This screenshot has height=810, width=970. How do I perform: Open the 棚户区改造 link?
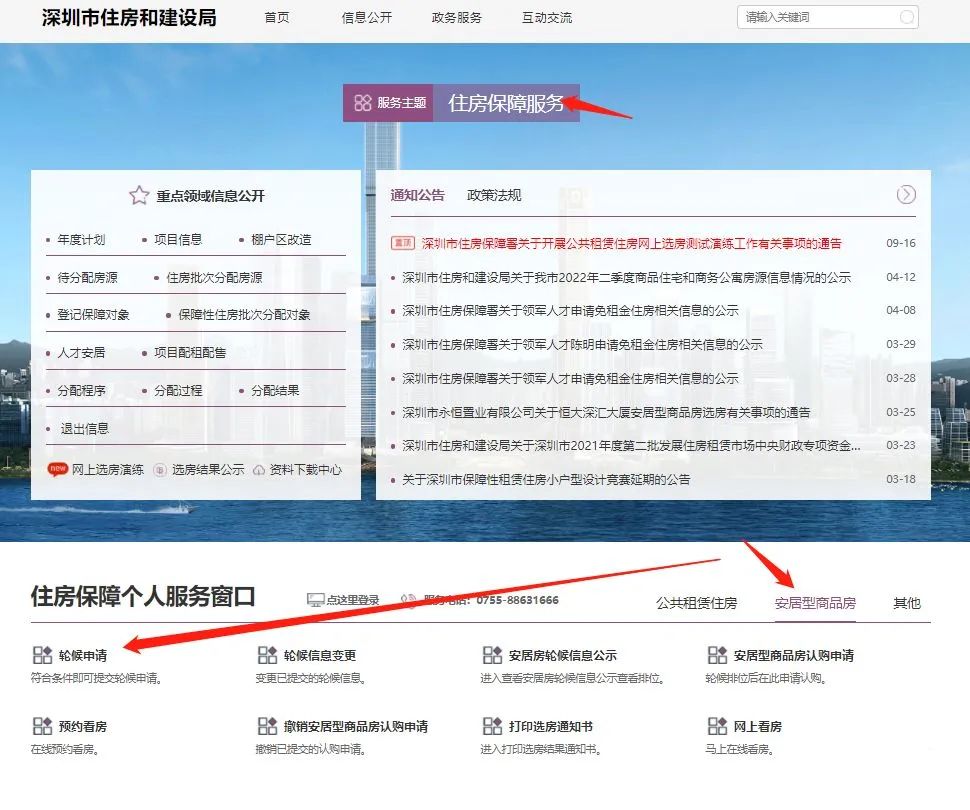pos(281,239)
